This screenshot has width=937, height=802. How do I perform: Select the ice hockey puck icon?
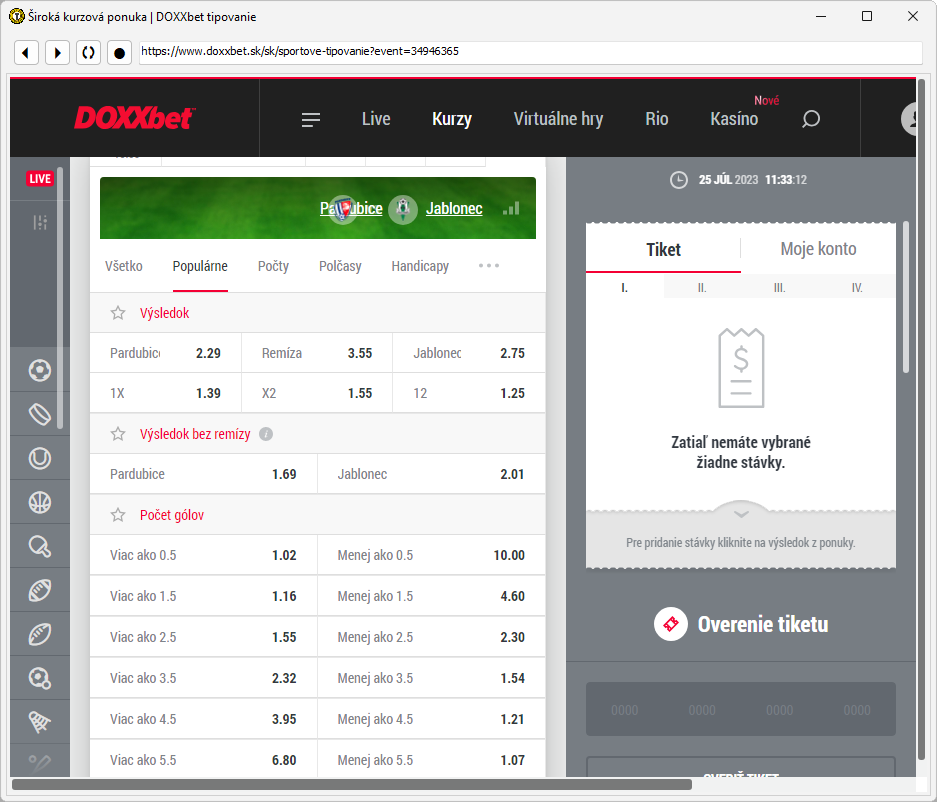[x=40, y=414]
